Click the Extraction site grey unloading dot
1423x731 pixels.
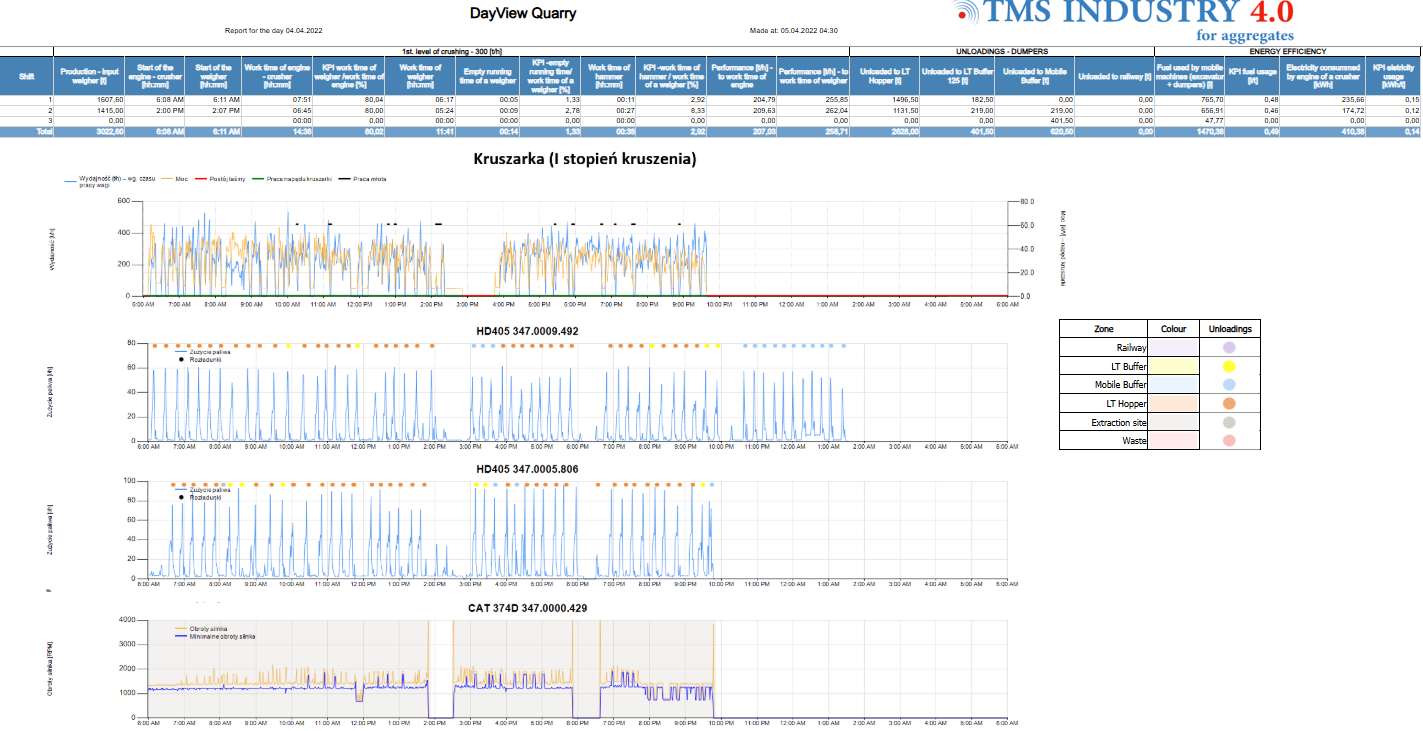pos(1229,422)
